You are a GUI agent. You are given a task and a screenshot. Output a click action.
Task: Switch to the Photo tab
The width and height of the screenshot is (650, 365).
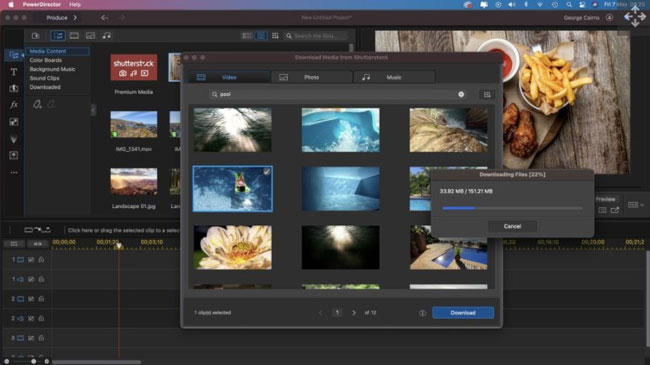click(x=311, y=77)
